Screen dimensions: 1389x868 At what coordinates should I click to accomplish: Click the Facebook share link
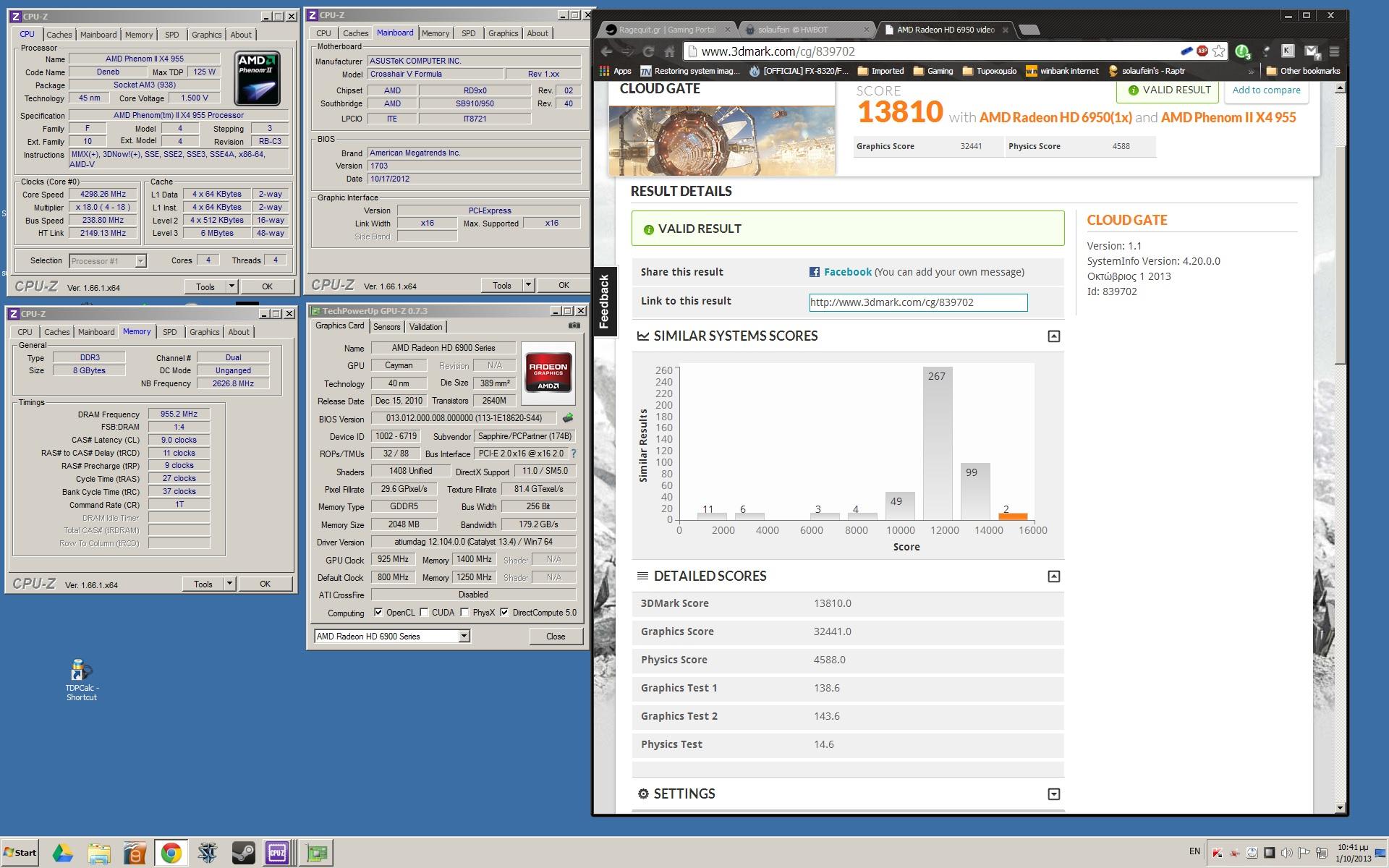point(847,272)
